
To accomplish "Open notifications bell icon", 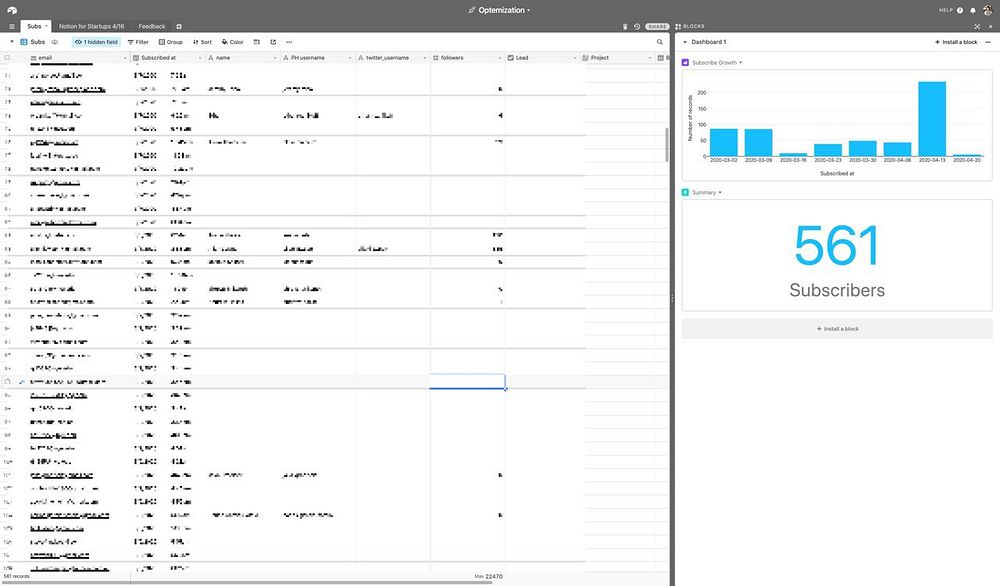I will coord(973,10).
